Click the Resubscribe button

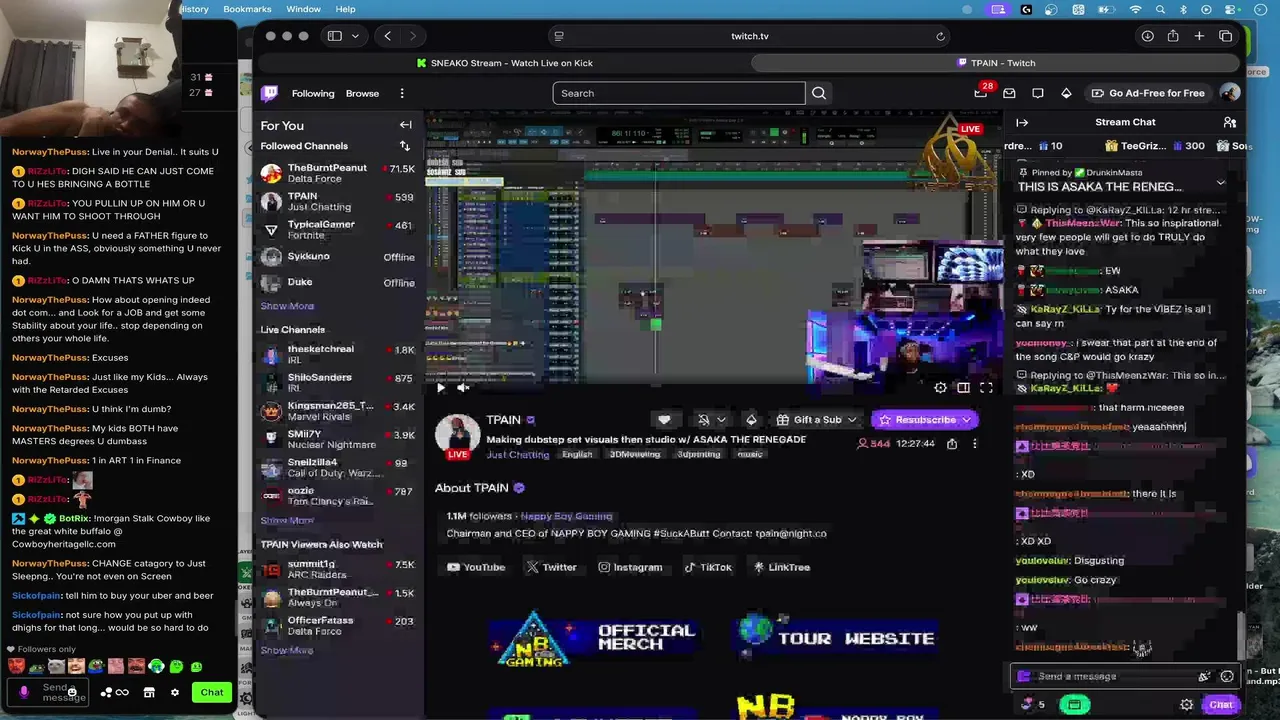tap(924, 420)
